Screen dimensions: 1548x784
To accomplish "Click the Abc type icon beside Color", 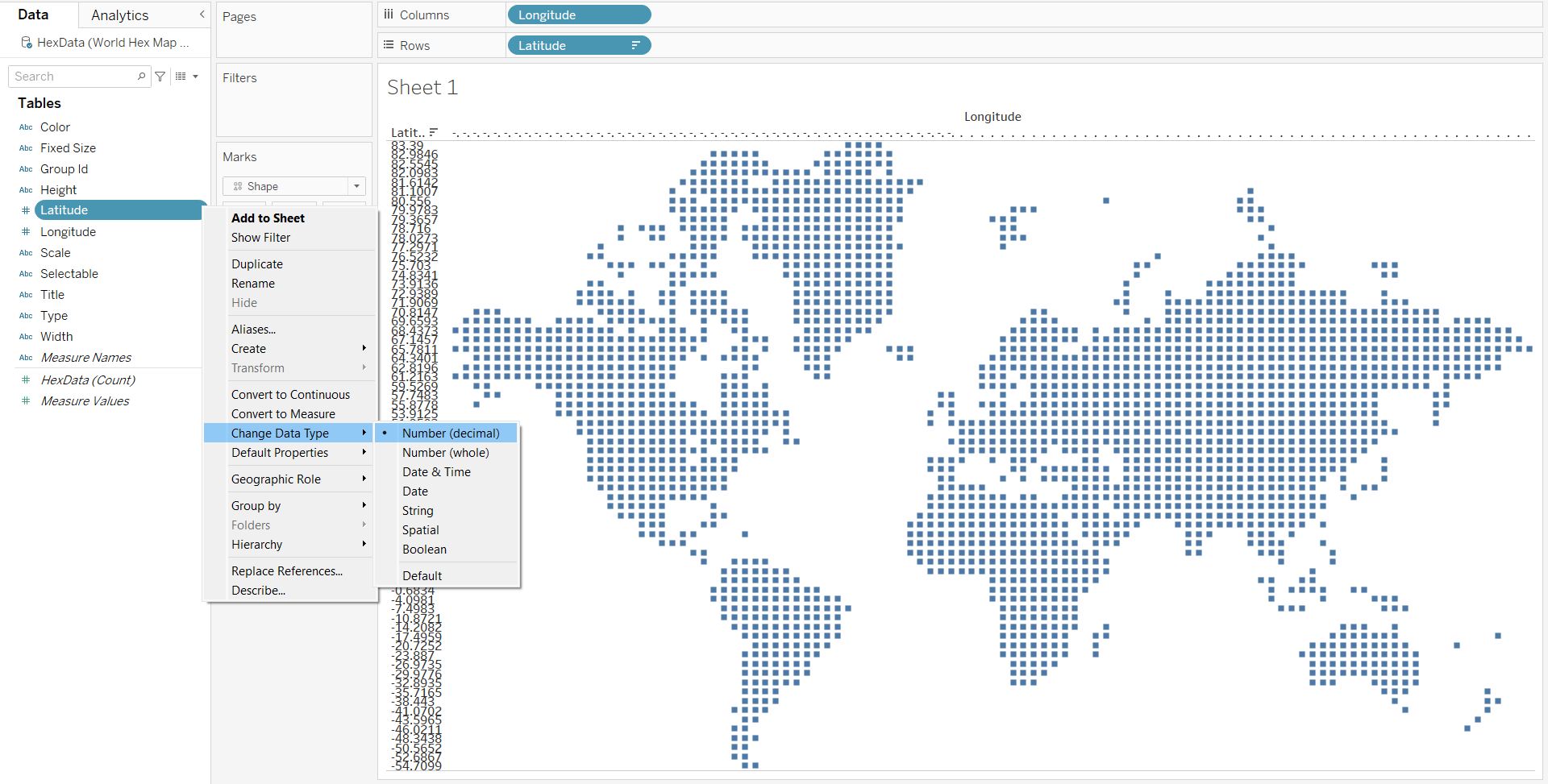I will pyautogui.click(x=26, y=127).
